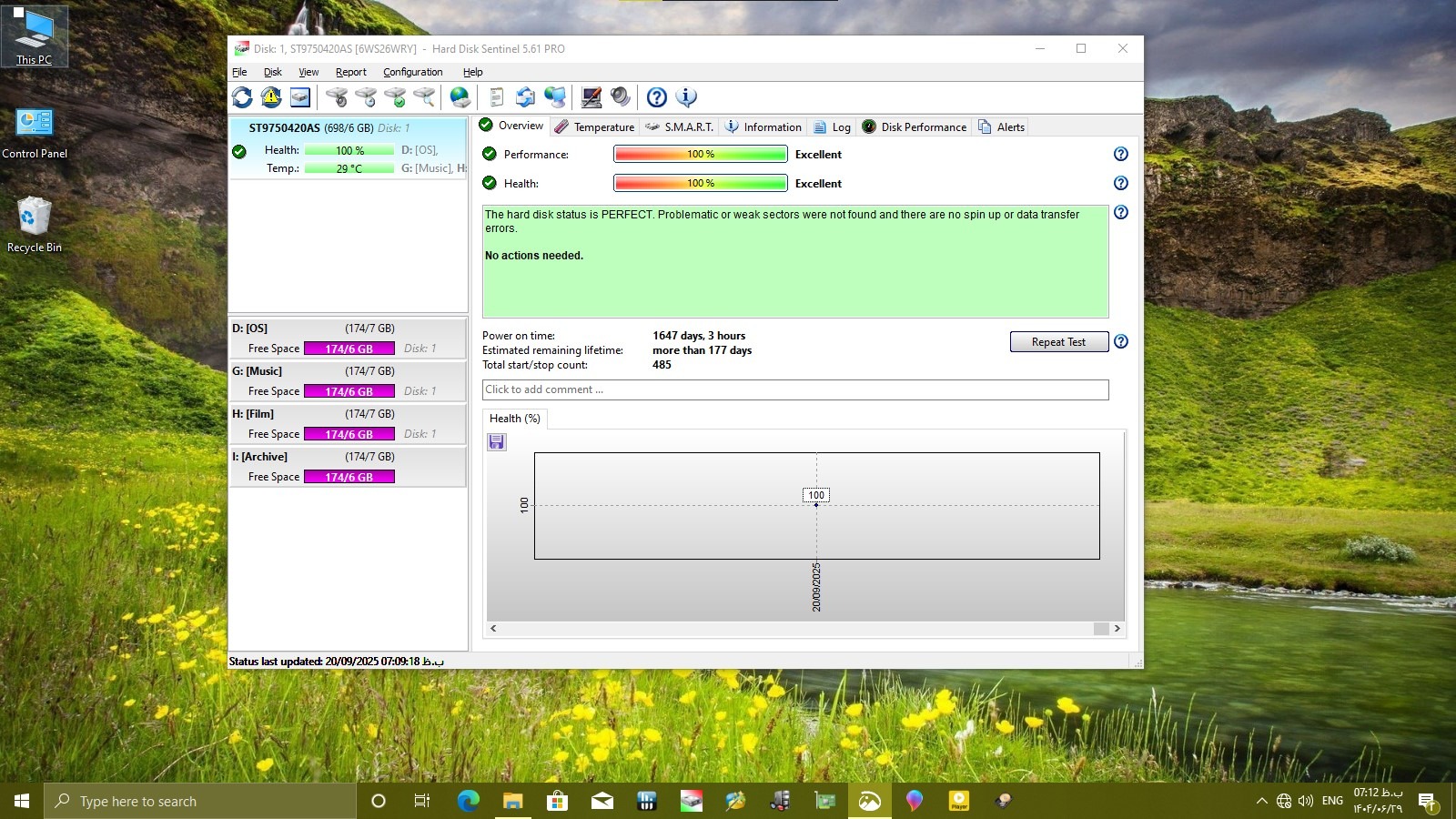Open the S.M.A.R.T. tab
This screenshot has width=1456, height=819.
(x=679, y=127)
